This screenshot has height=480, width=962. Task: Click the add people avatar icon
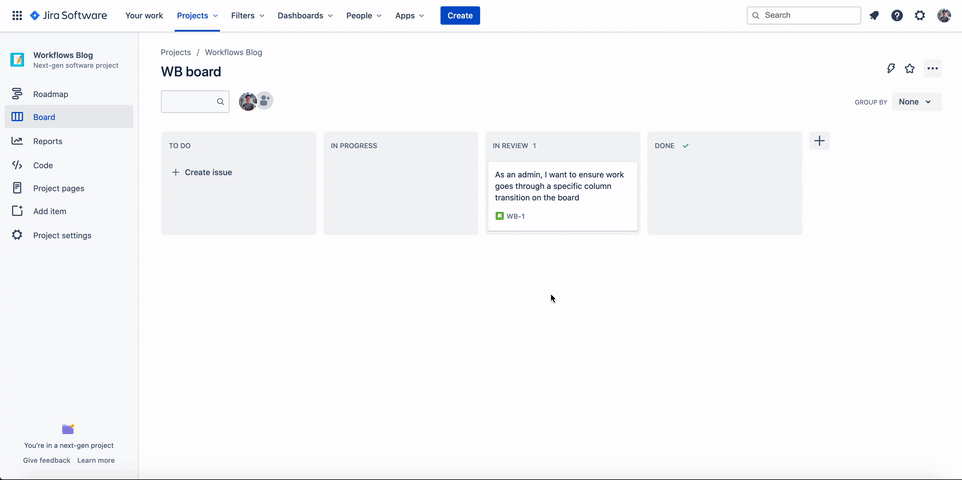(264, 101)
